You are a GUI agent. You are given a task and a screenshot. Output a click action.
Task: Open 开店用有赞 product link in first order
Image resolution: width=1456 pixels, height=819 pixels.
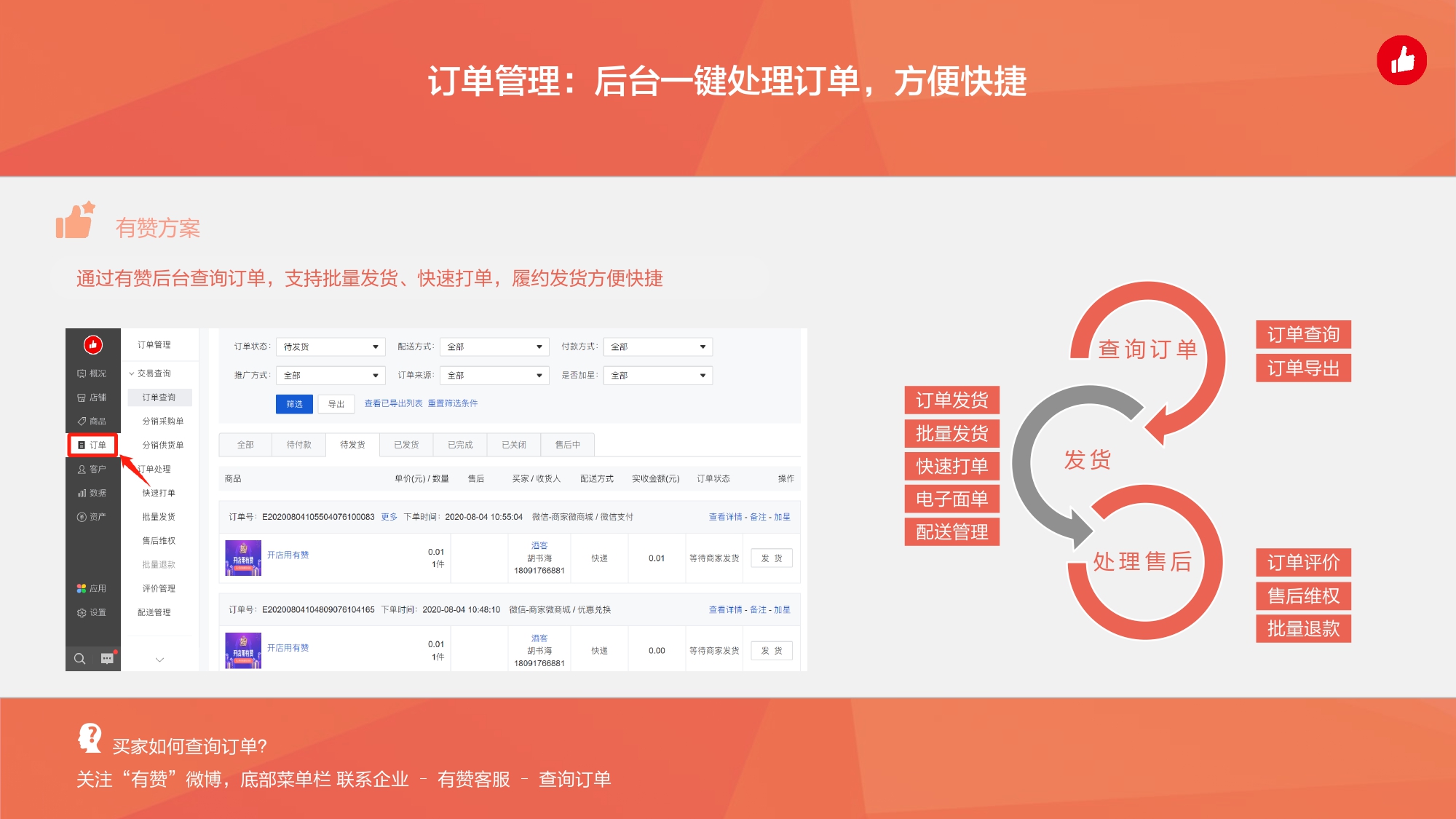click(288, 555)
